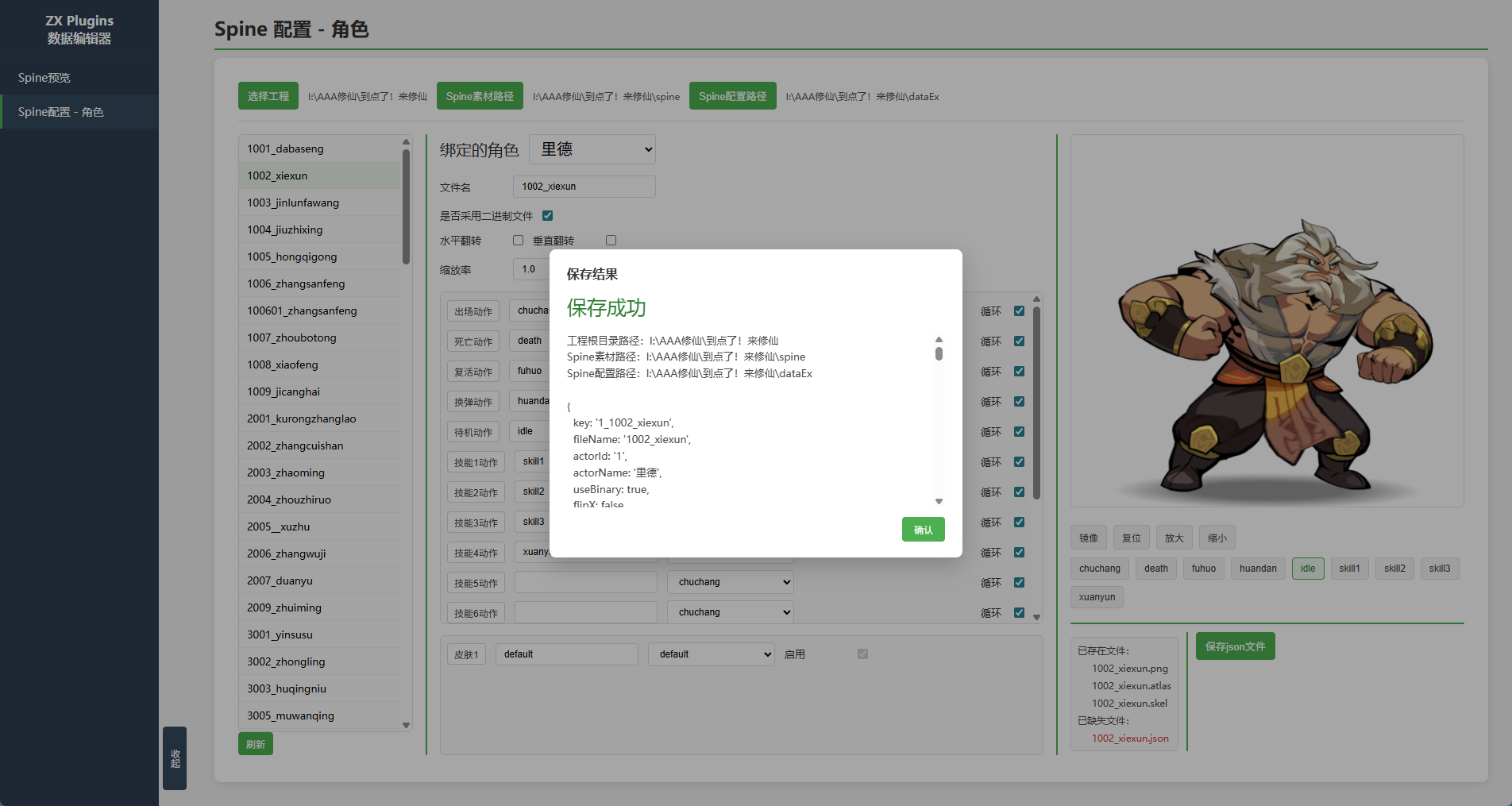Open the 皮肤1 default skin dropdown
This screenshot has height=806, width=1512.
[x=712, y=654]
